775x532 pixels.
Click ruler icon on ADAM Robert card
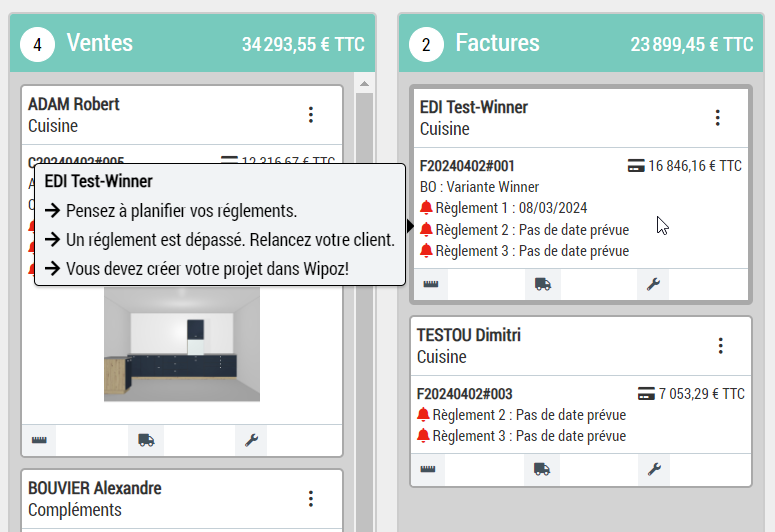pyautogui.click(x=39, y=440)
